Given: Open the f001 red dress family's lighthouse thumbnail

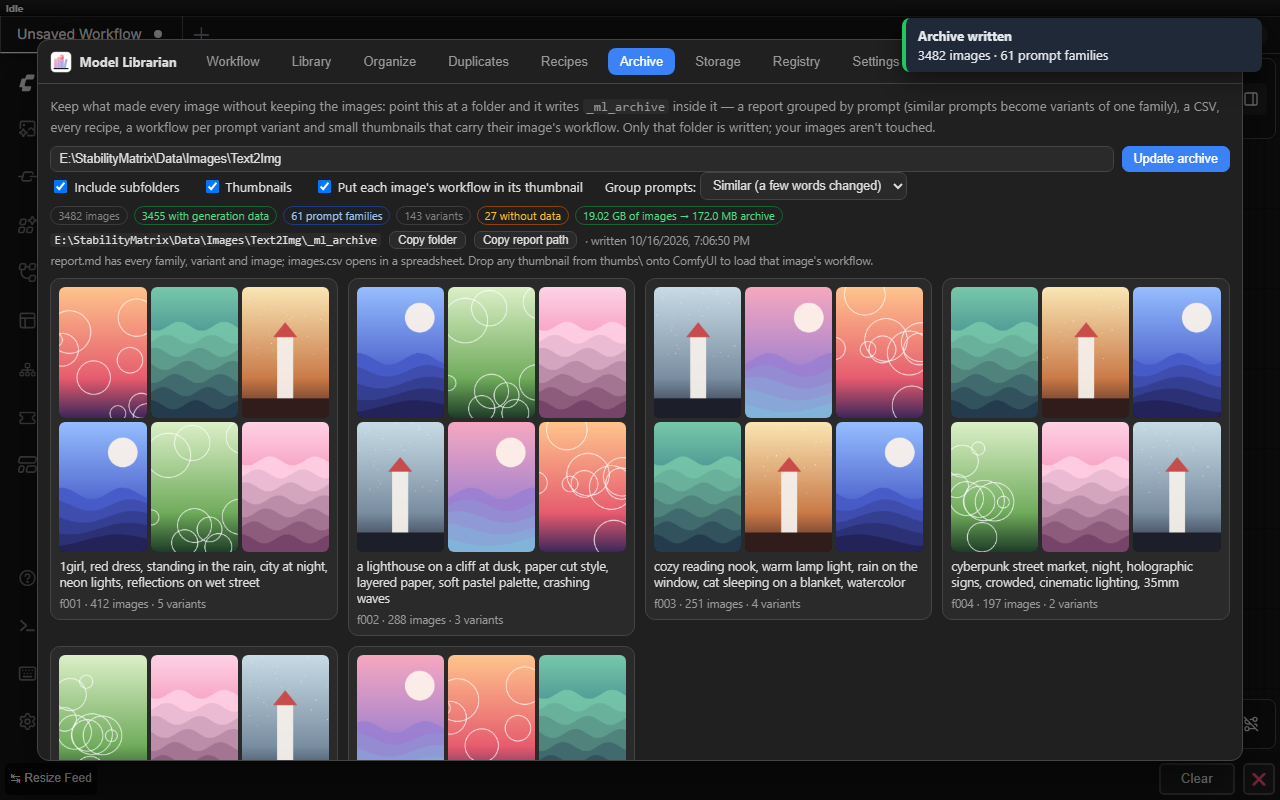Looking at the screenshot, I should (285, 353).
